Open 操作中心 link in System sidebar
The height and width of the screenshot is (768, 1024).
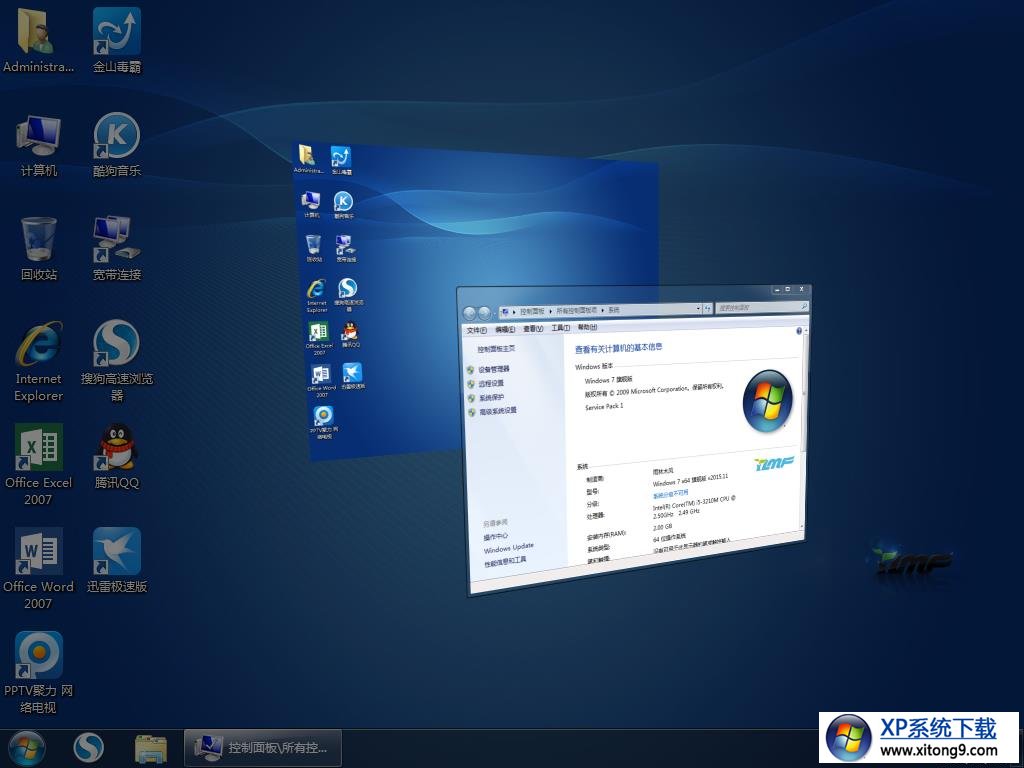pos(496,537)
